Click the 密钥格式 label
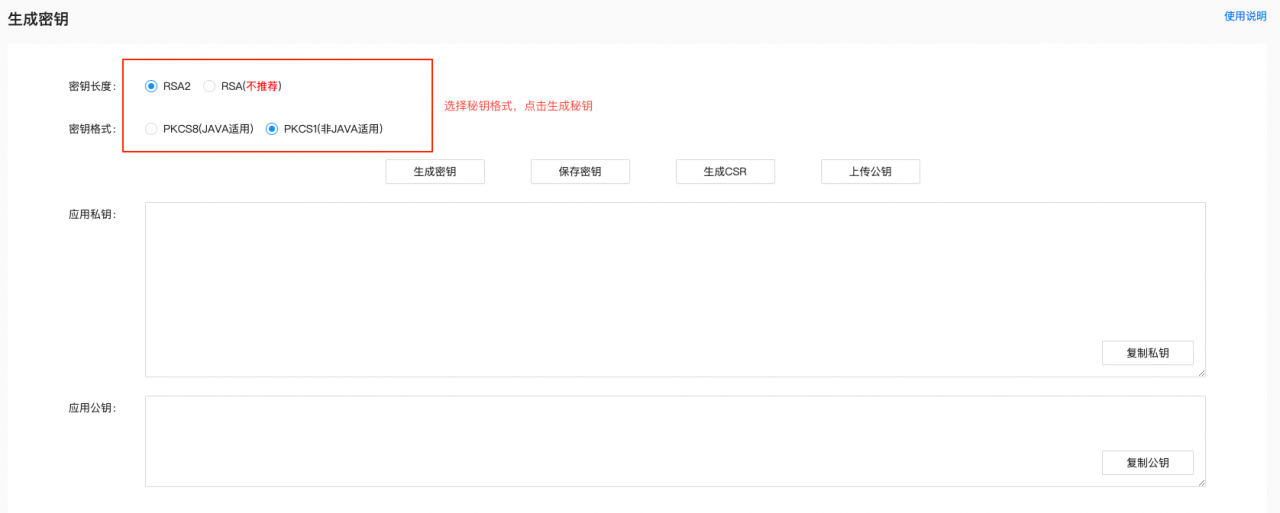 tap(92, 129)
